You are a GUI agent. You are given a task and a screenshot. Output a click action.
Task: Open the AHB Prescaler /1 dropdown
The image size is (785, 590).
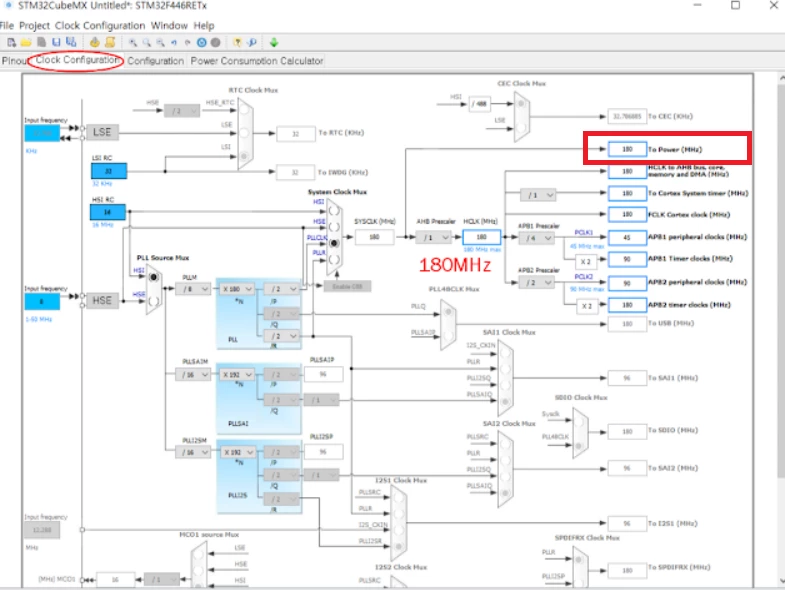434,237
